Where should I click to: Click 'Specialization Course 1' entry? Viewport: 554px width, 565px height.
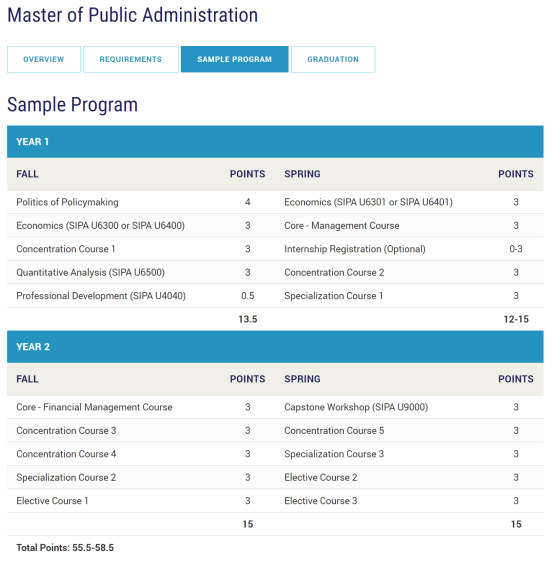333,296
